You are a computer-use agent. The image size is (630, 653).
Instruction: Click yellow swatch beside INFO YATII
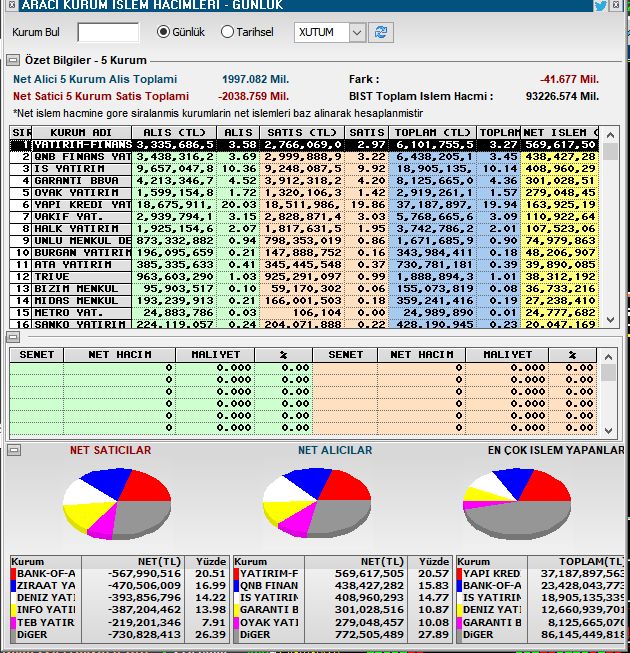pos(13,610)
